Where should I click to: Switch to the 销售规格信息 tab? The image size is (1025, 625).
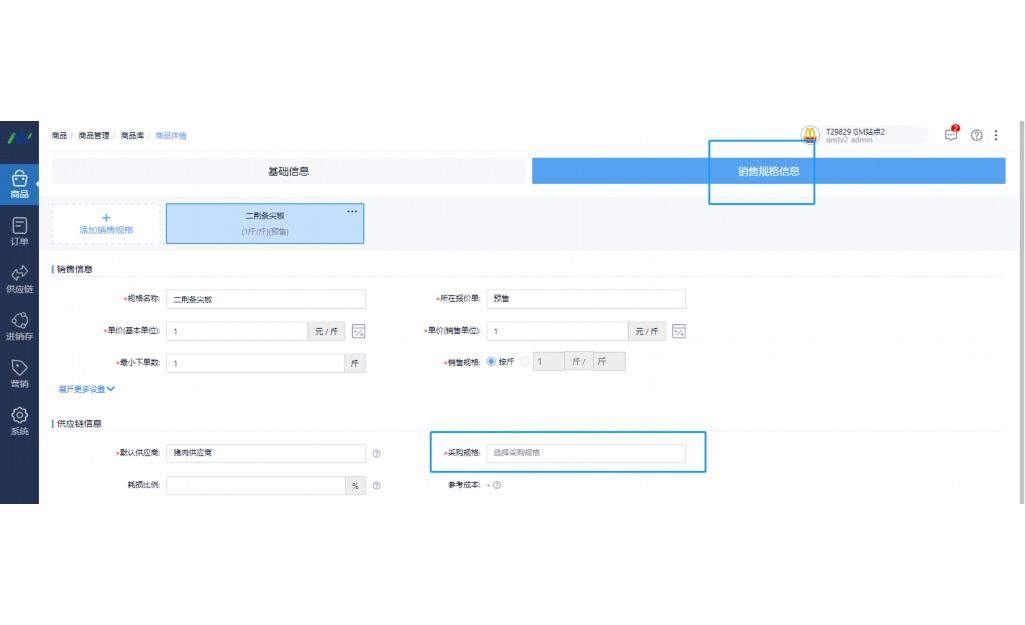click(x=768, y=171)
